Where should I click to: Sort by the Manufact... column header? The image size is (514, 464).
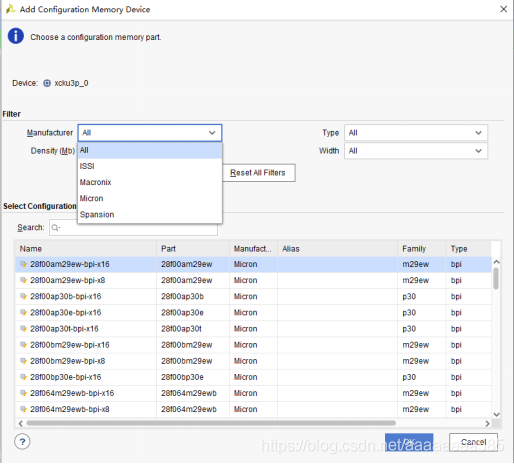pyautogui.click(x=253, y=249)
